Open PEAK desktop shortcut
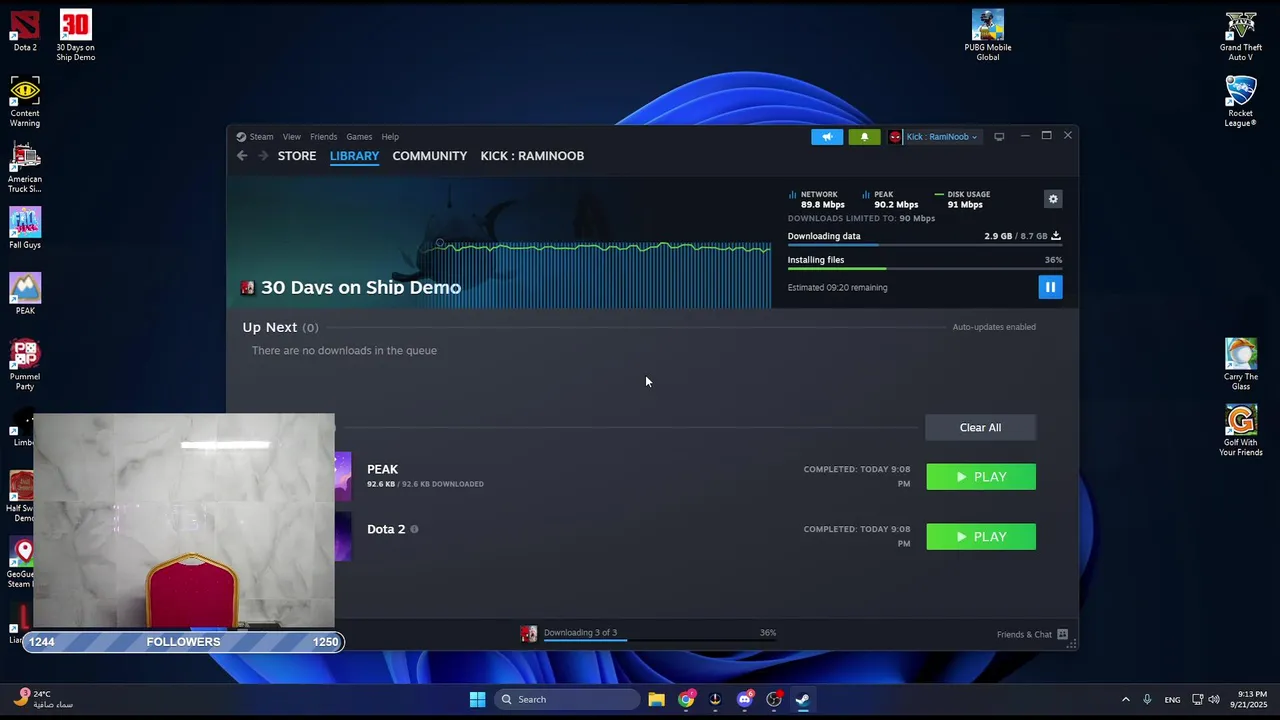This screenshot has height=720, width=1280. click(25, 294)
